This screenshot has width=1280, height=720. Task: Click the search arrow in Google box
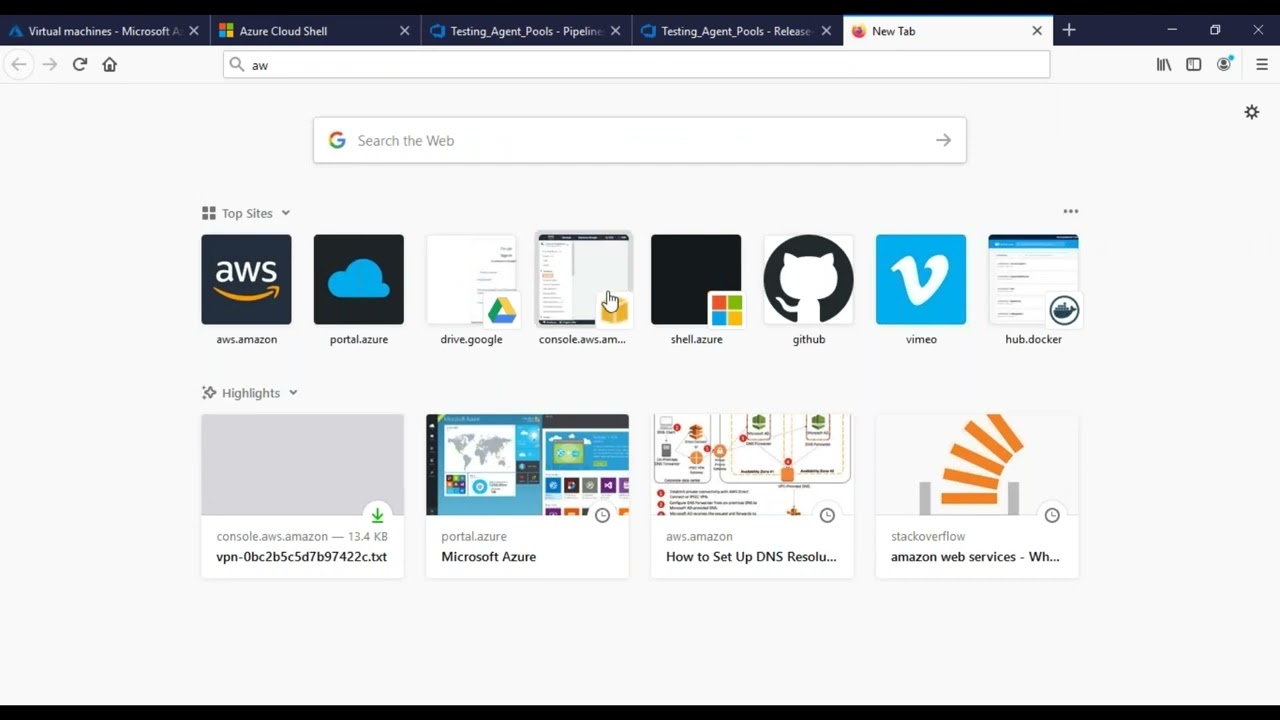click(x=943, y=141)
